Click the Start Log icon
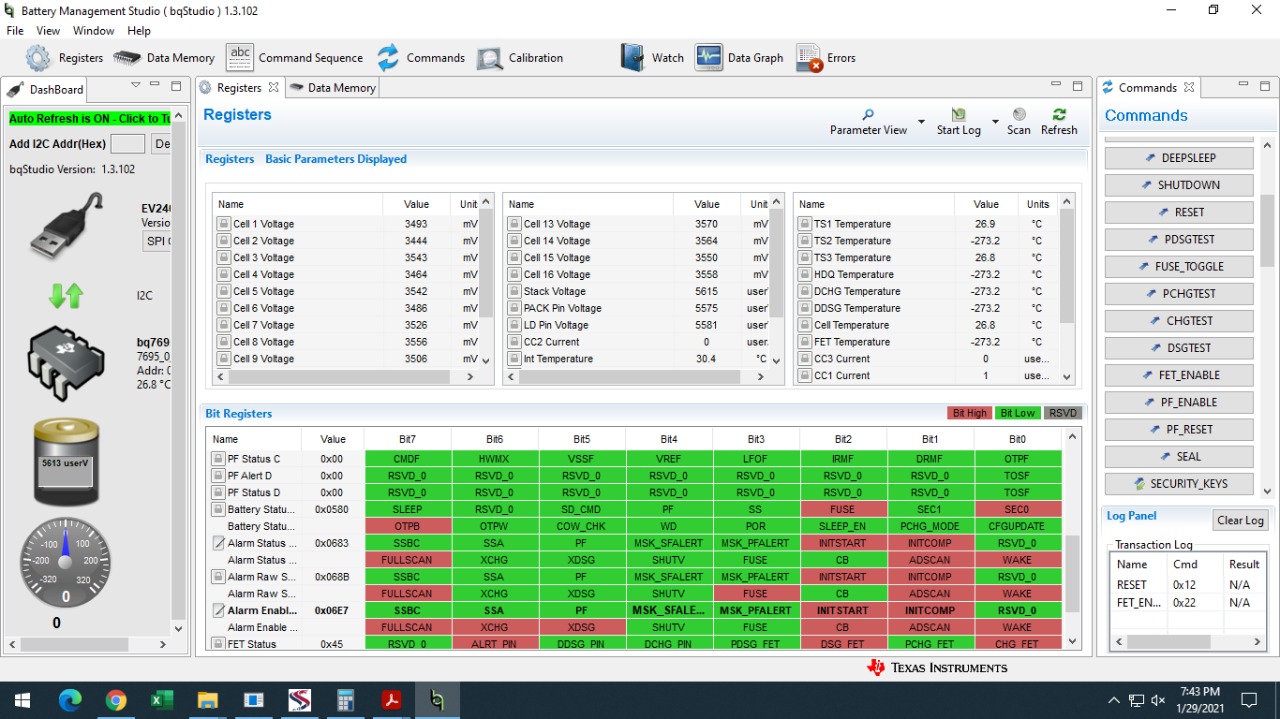Viewport: 1280px width, 719px height. [x=958, y=115]
